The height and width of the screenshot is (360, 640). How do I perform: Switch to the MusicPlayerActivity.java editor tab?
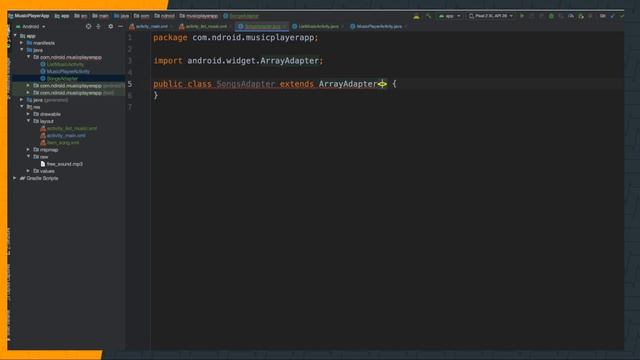point(378,27)
